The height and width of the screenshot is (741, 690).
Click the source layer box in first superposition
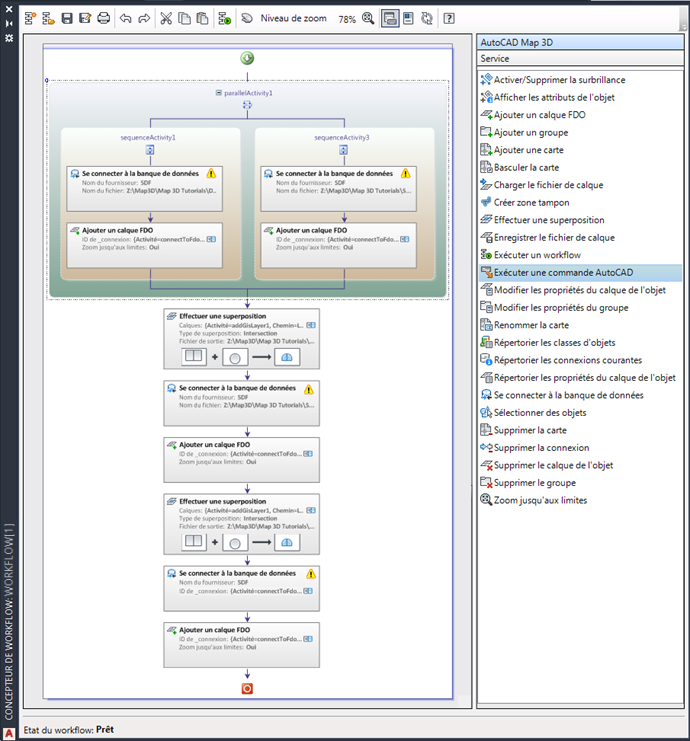point(194,357)
